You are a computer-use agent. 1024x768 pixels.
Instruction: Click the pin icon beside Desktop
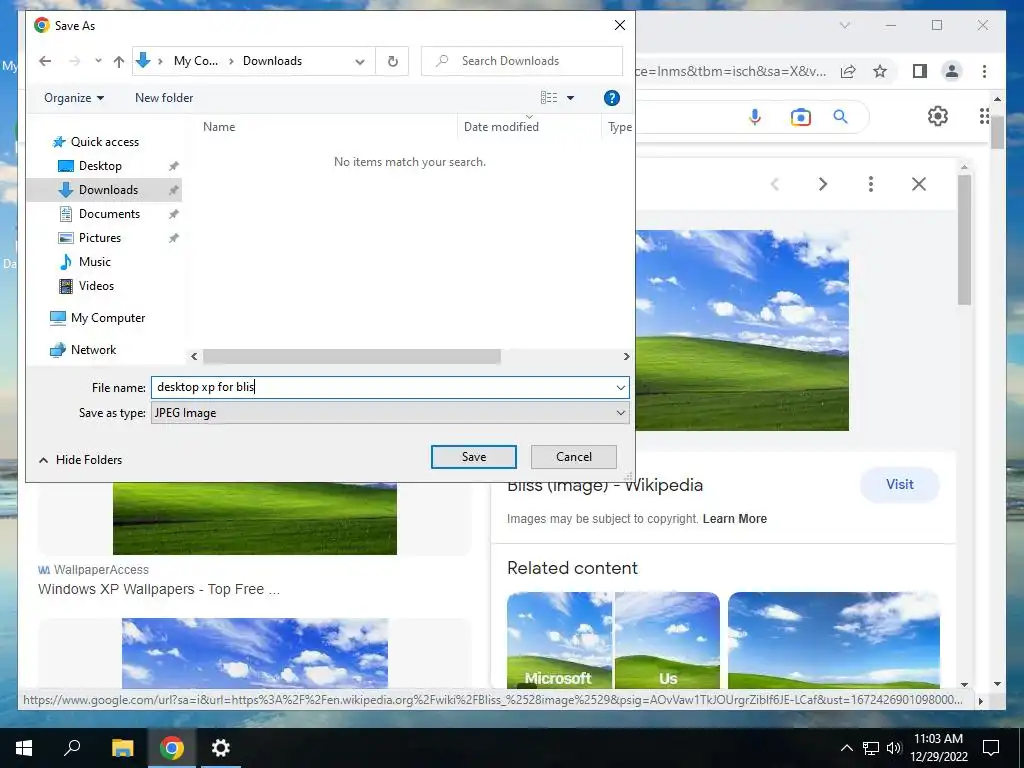tap(174, 166)
